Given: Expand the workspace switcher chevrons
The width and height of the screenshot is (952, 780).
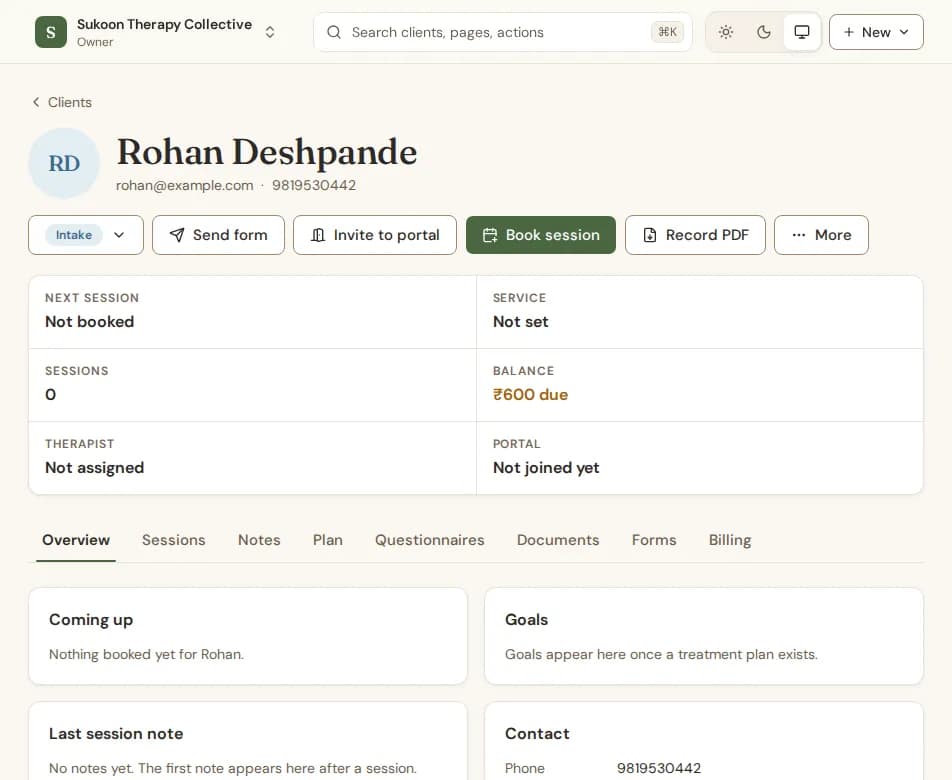Looking at the screenshot, I should [x=270, y=32].
